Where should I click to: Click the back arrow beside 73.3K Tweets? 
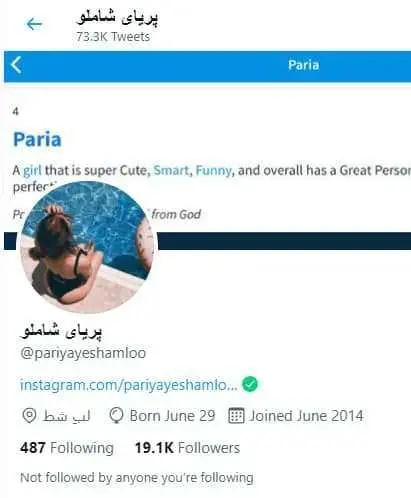(34, 24)
